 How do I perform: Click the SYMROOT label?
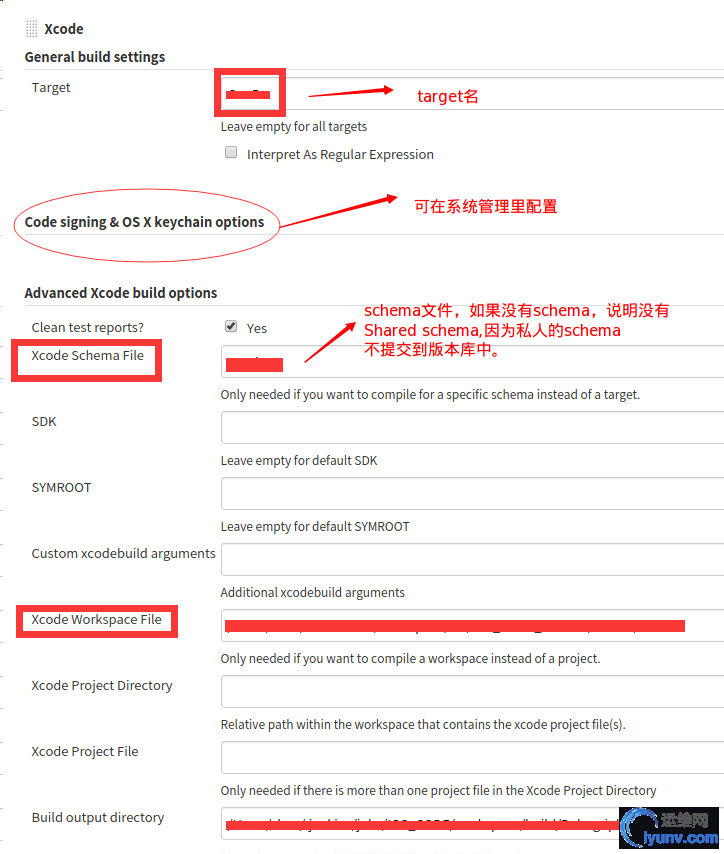62,487
